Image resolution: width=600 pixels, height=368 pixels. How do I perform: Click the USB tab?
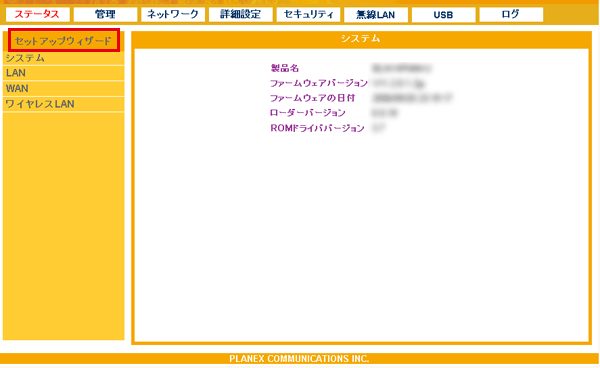[443, 15]
